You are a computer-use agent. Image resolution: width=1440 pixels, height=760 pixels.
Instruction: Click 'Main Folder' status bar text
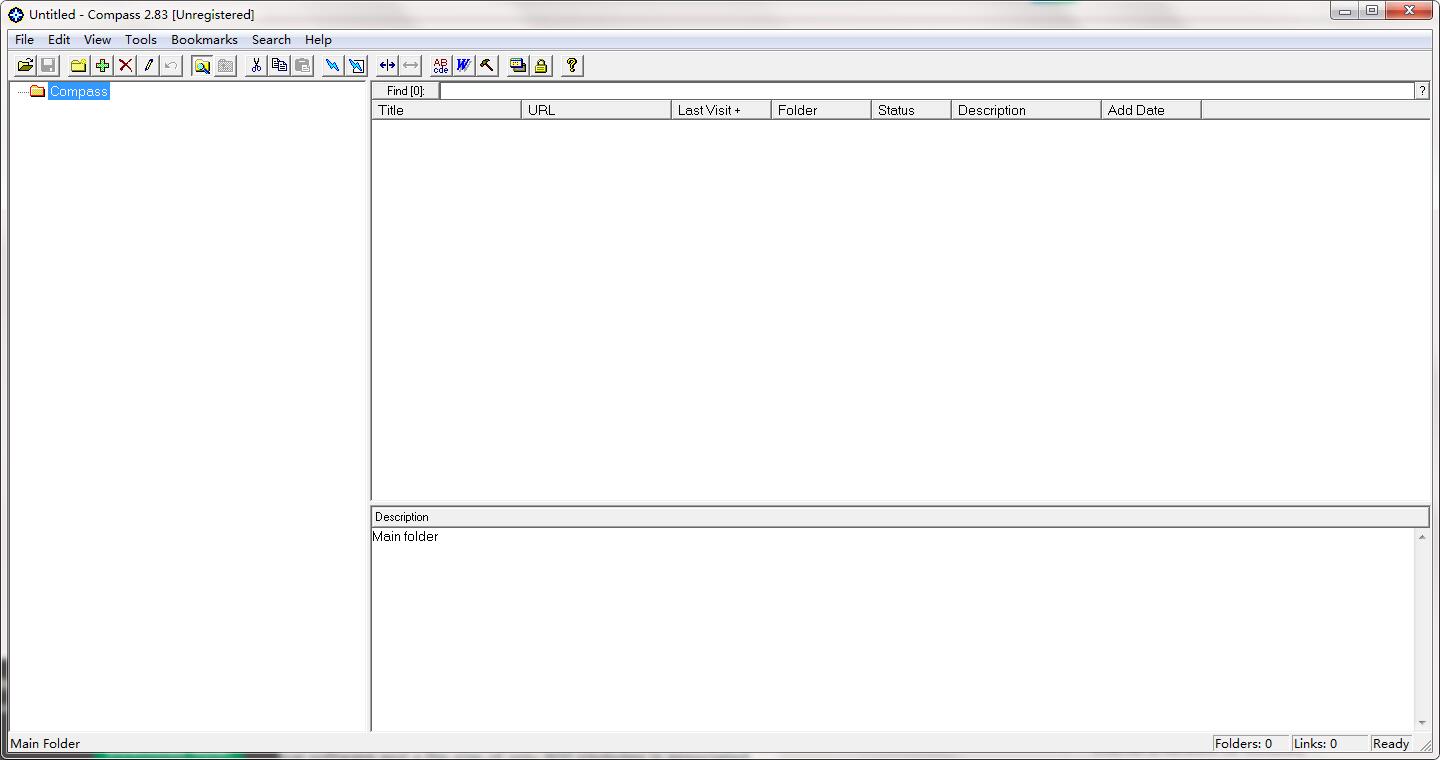(45, 744)
